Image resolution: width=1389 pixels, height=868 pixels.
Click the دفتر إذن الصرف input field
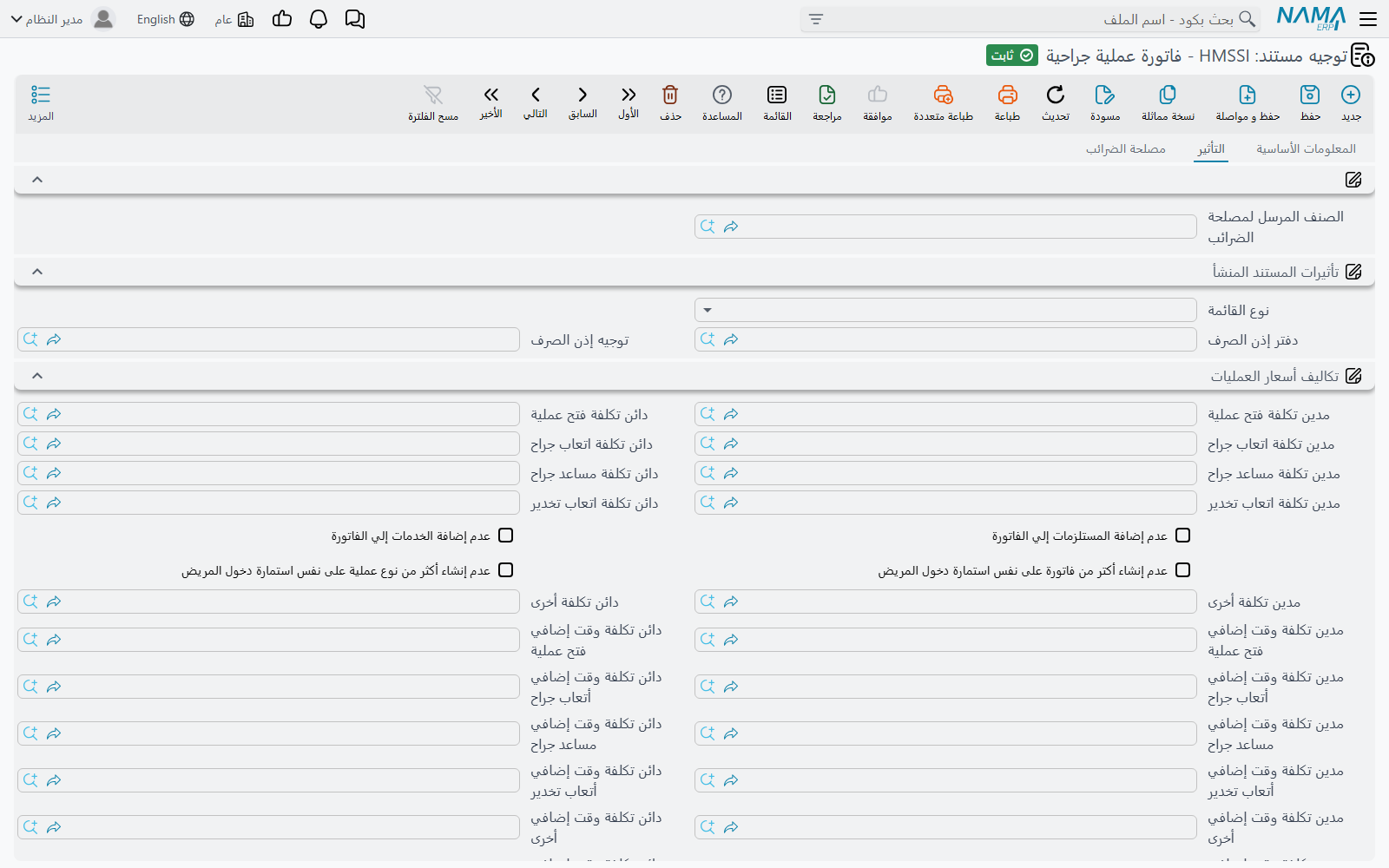click(945, 339)
